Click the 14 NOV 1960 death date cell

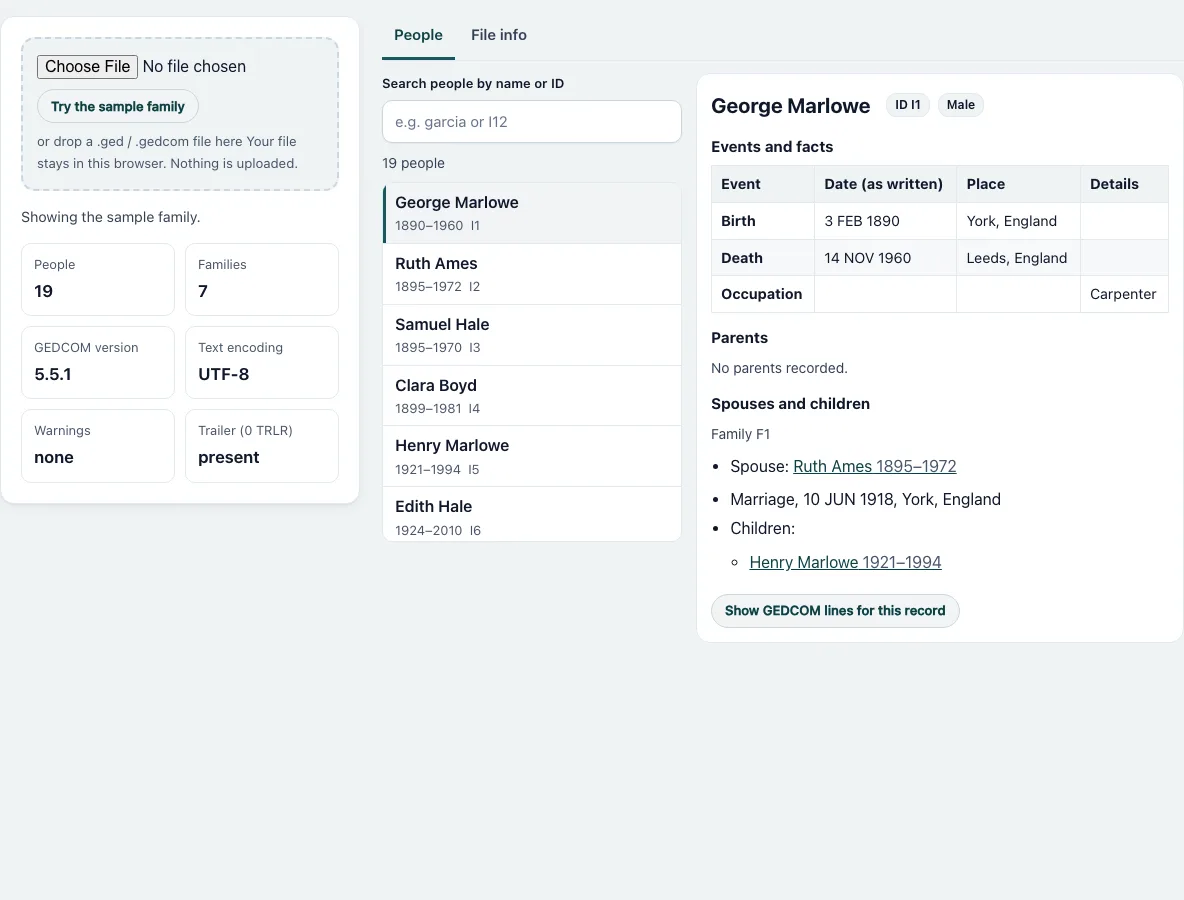tap(885, 258)
